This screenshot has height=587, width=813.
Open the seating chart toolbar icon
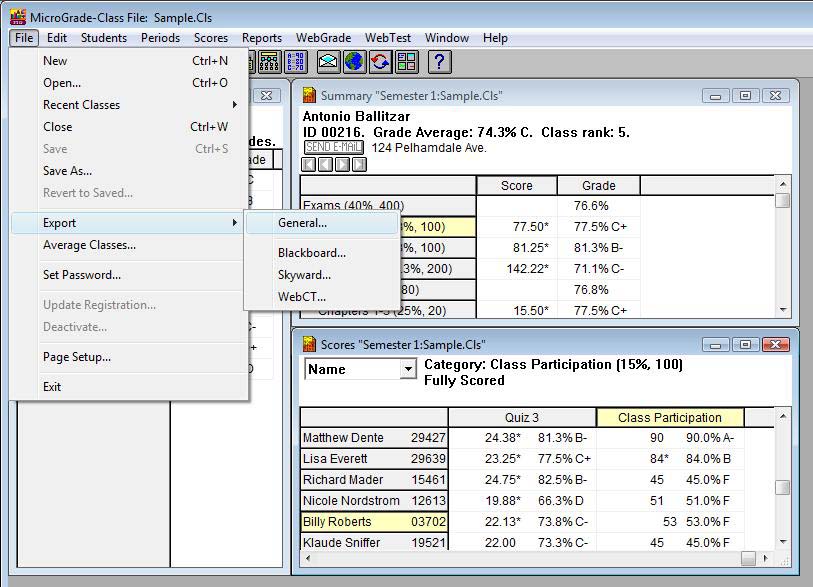(269, 62)
